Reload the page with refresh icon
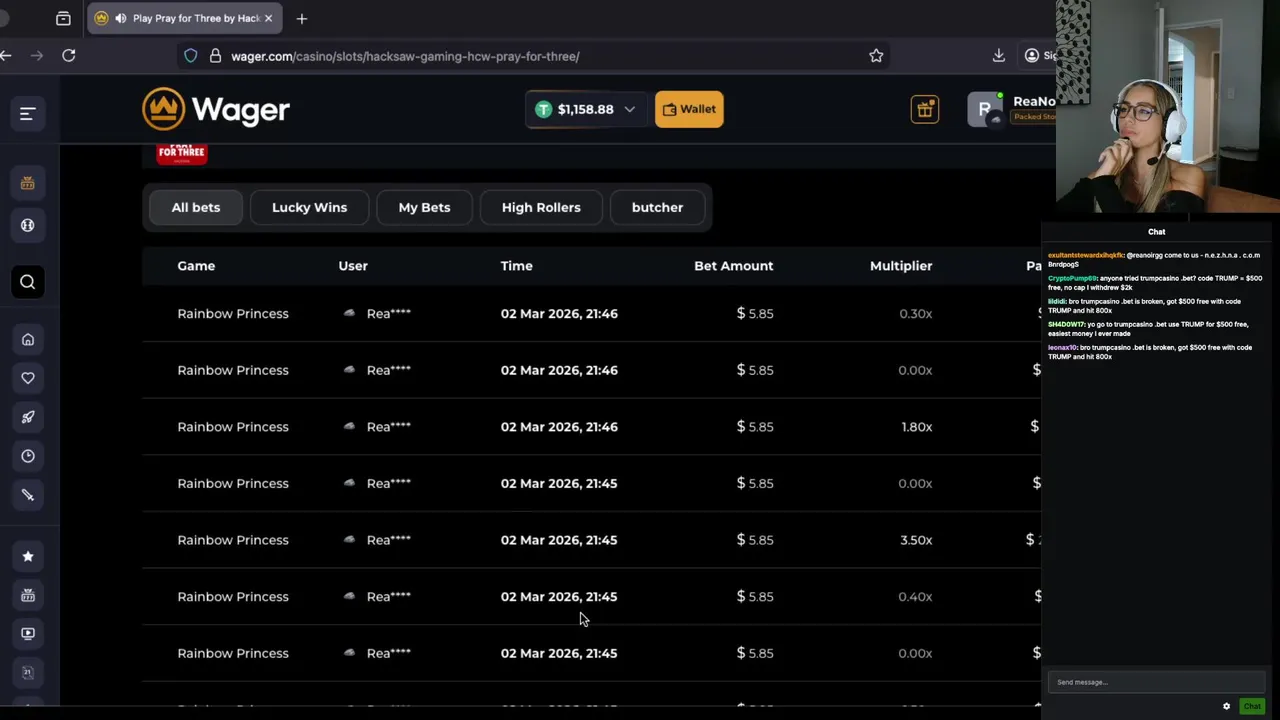1280x720 pixels. coord(69,56)
